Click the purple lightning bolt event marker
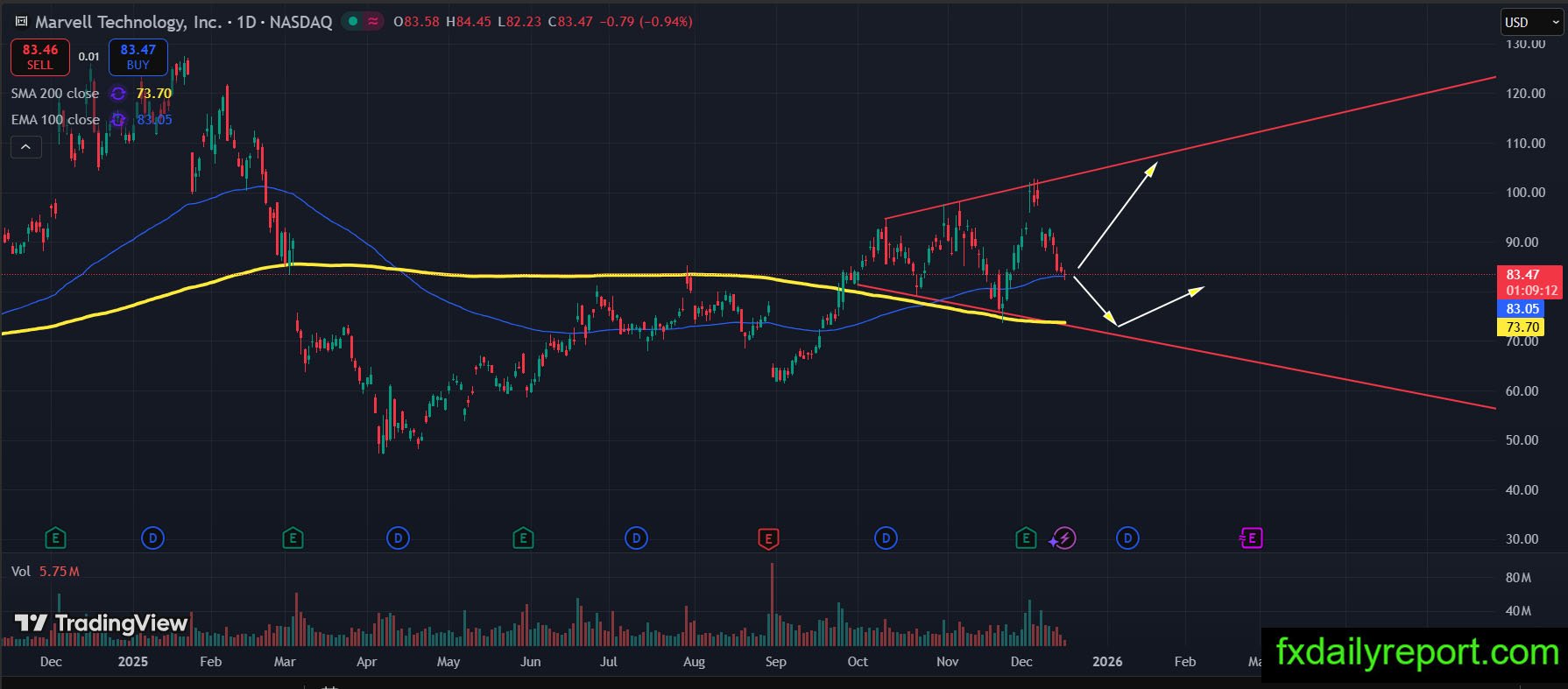This screenshot has width=1568, height=689. (x=1064, y=538)
